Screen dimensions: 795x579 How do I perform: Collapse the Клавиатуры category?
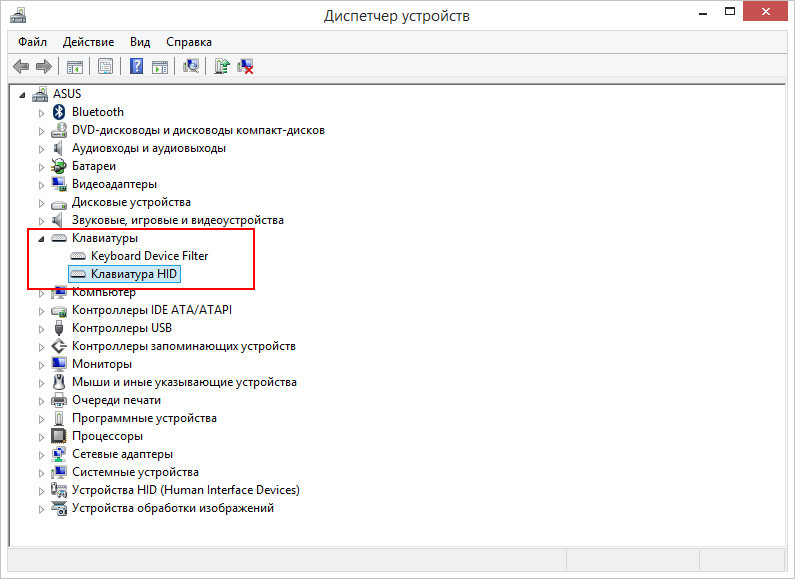(42, 239)
